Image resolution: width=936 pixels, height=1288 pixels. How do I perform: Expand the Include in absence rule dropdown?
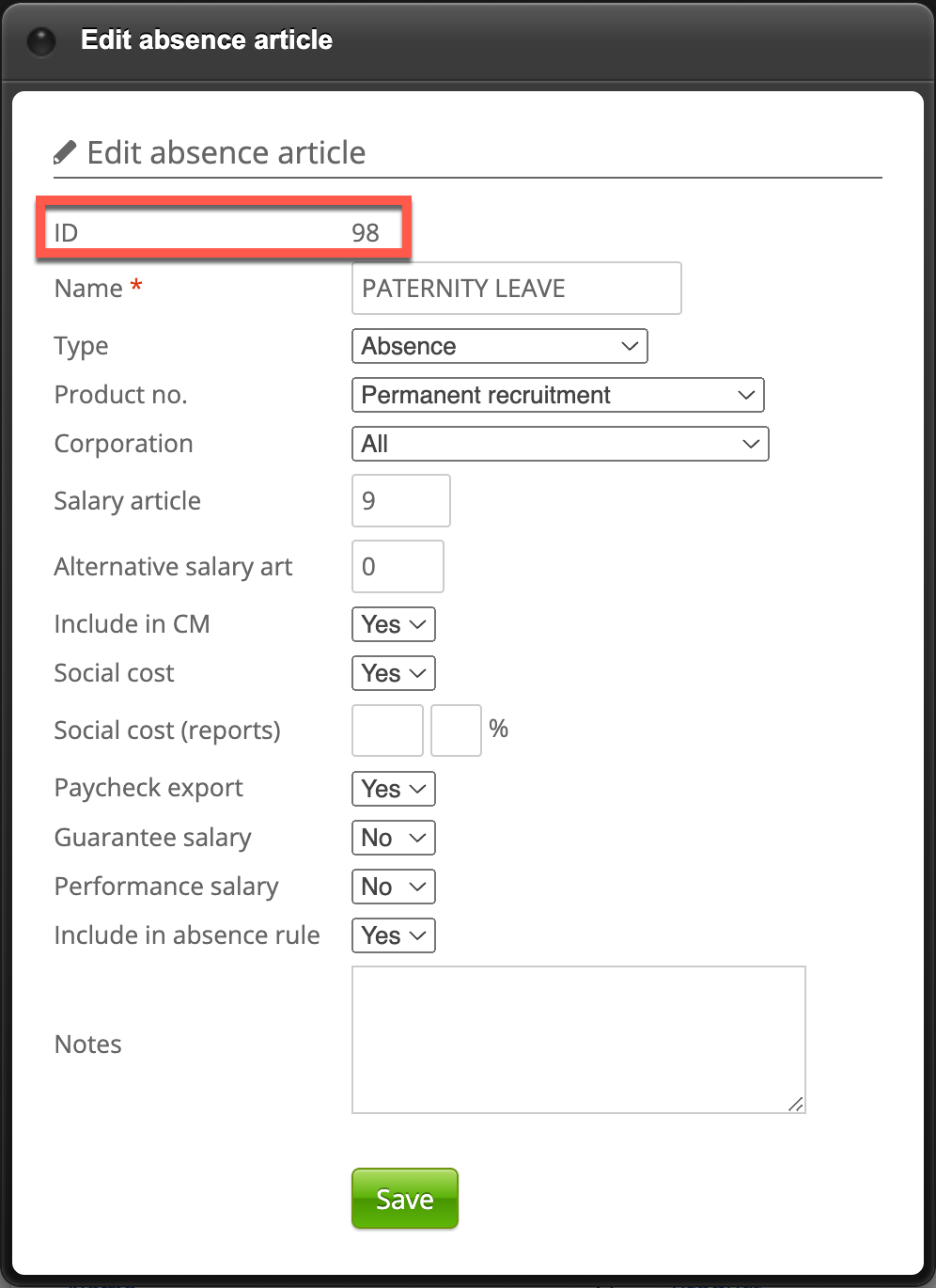[x=393, y=935]
